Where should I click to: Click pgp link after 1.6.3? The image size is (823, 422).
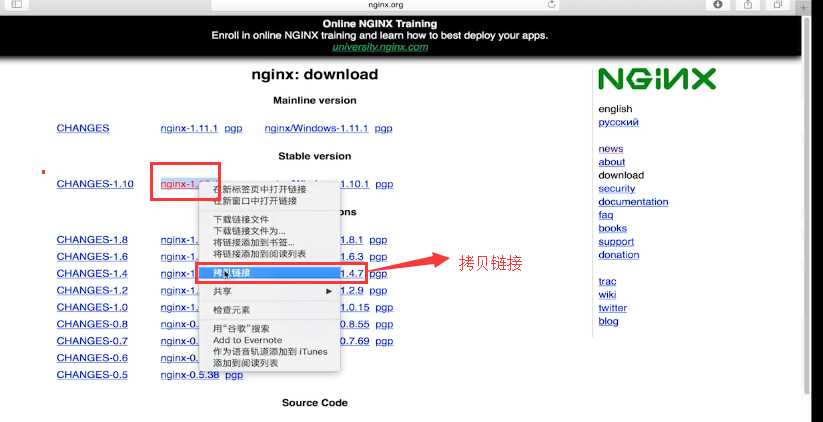(x=378, y=257)
